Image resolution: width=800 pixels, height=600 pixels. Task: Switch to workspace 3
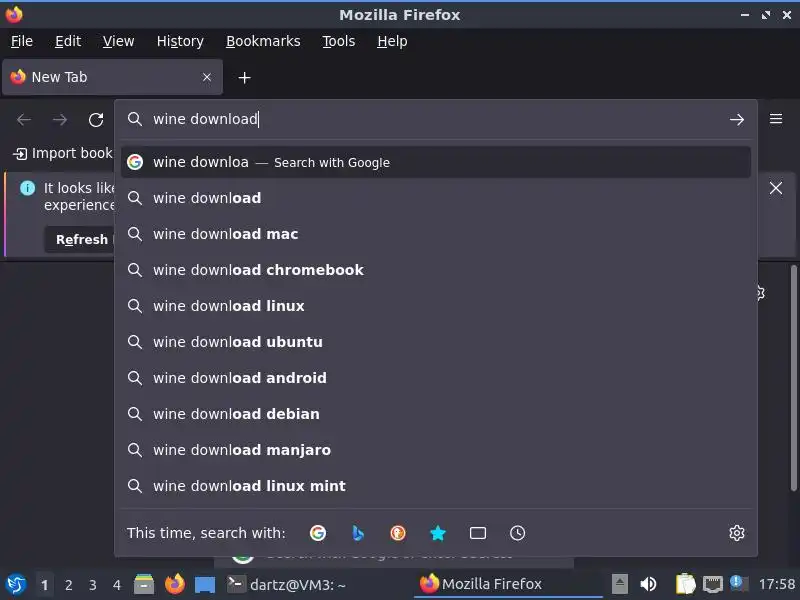pos(92,585)
